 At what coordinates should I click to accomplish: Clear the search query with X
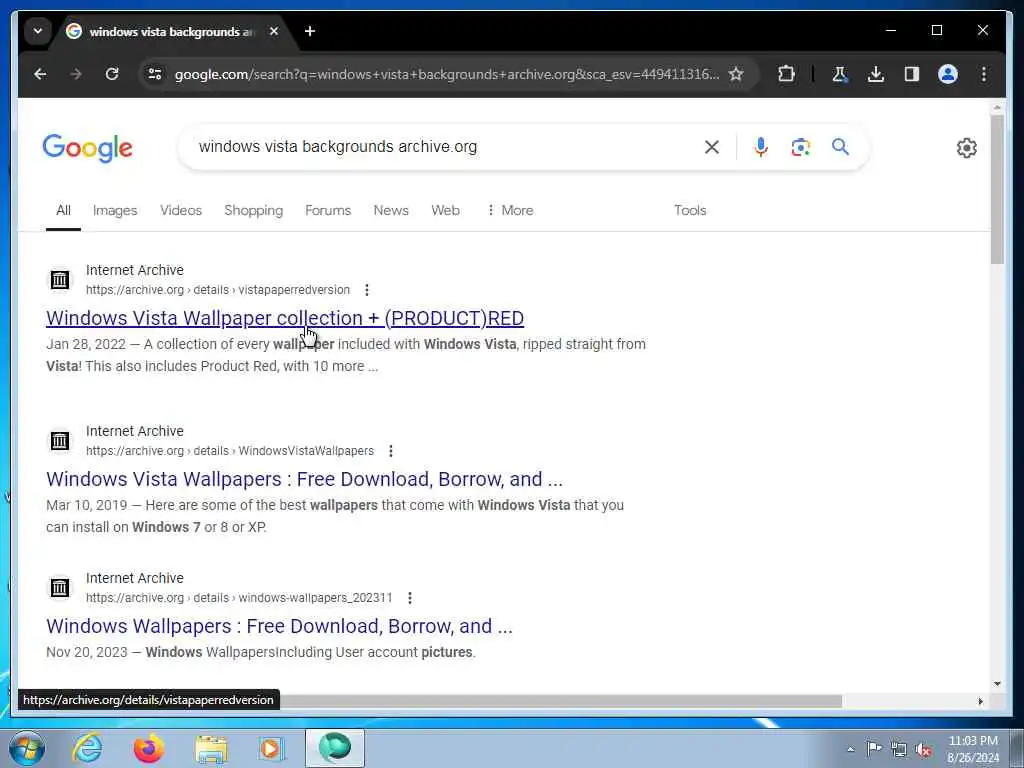[x=712, y=147]
